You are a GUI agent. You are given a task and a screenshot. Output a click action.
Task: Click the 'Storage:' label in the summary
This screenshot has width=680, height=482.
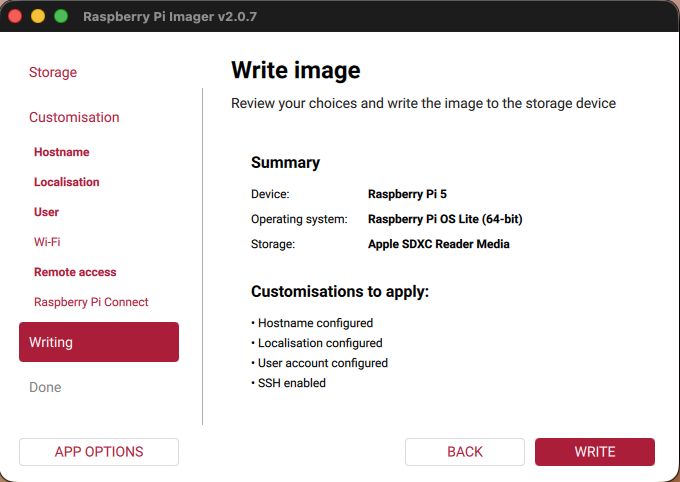pos(273,244)
